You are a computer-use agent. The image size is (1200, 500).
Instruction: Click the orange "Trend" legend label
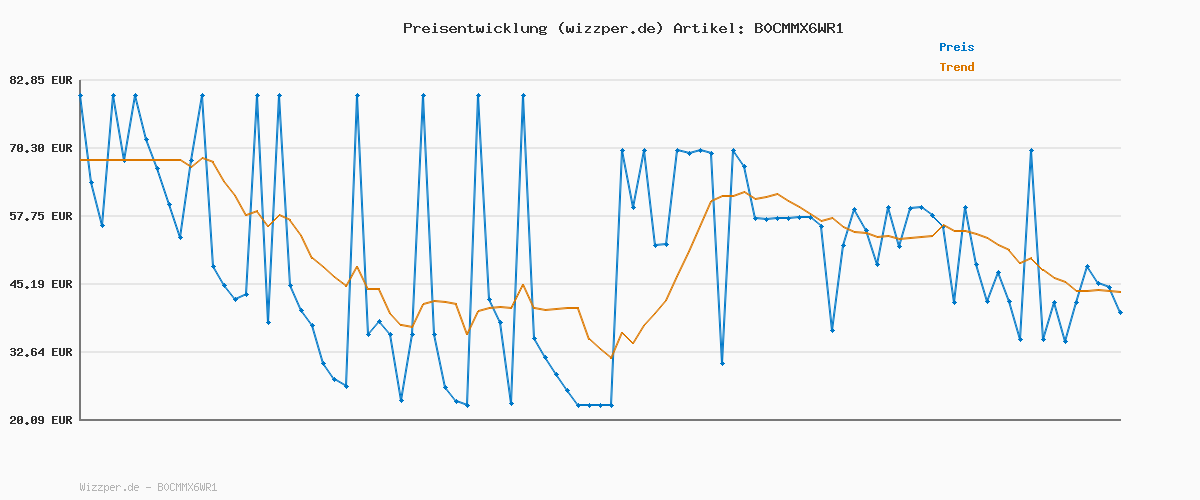[956, 67]
